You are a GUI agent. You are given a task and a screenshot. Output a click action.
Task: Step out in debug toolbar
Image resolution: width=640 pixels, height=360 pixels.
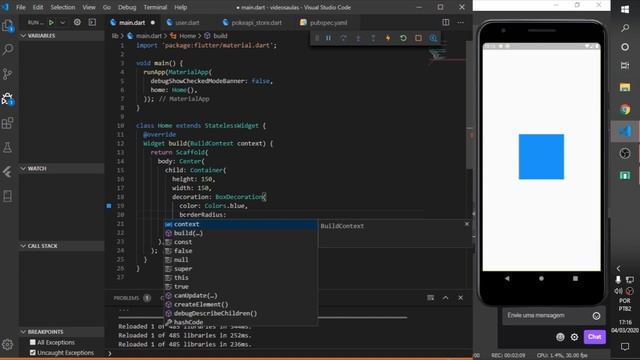373,38
